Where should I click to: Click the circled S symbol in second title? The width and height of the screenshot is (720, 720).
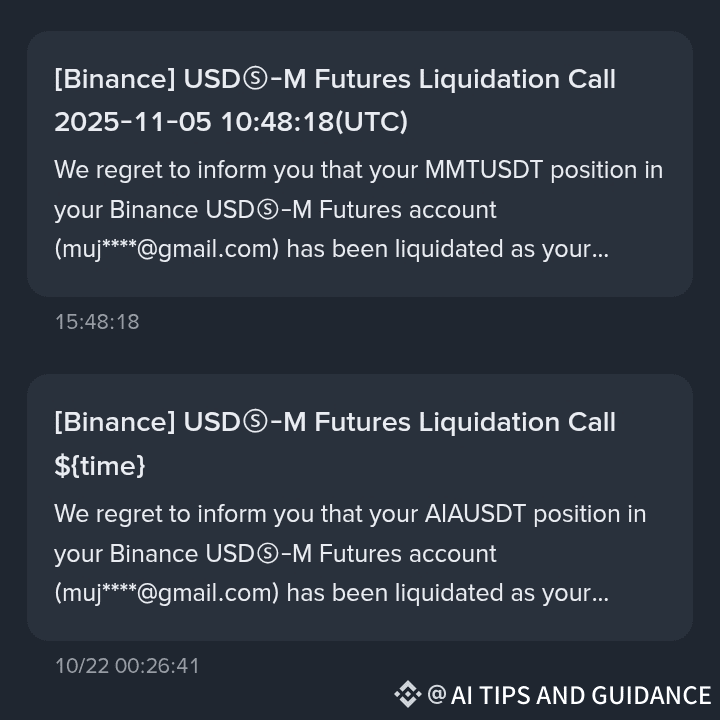click(255, 422)
